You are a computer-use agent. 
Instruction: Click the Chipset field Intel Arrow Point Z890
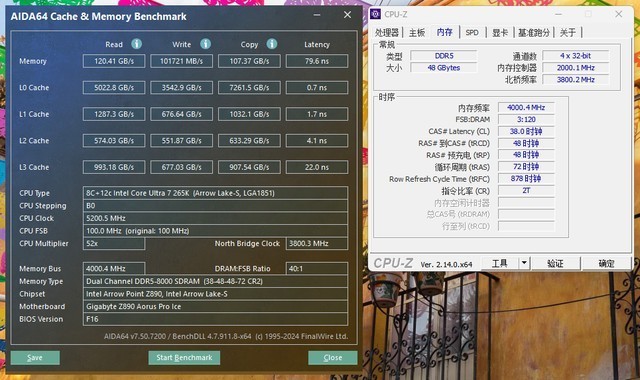coord(215,294)
